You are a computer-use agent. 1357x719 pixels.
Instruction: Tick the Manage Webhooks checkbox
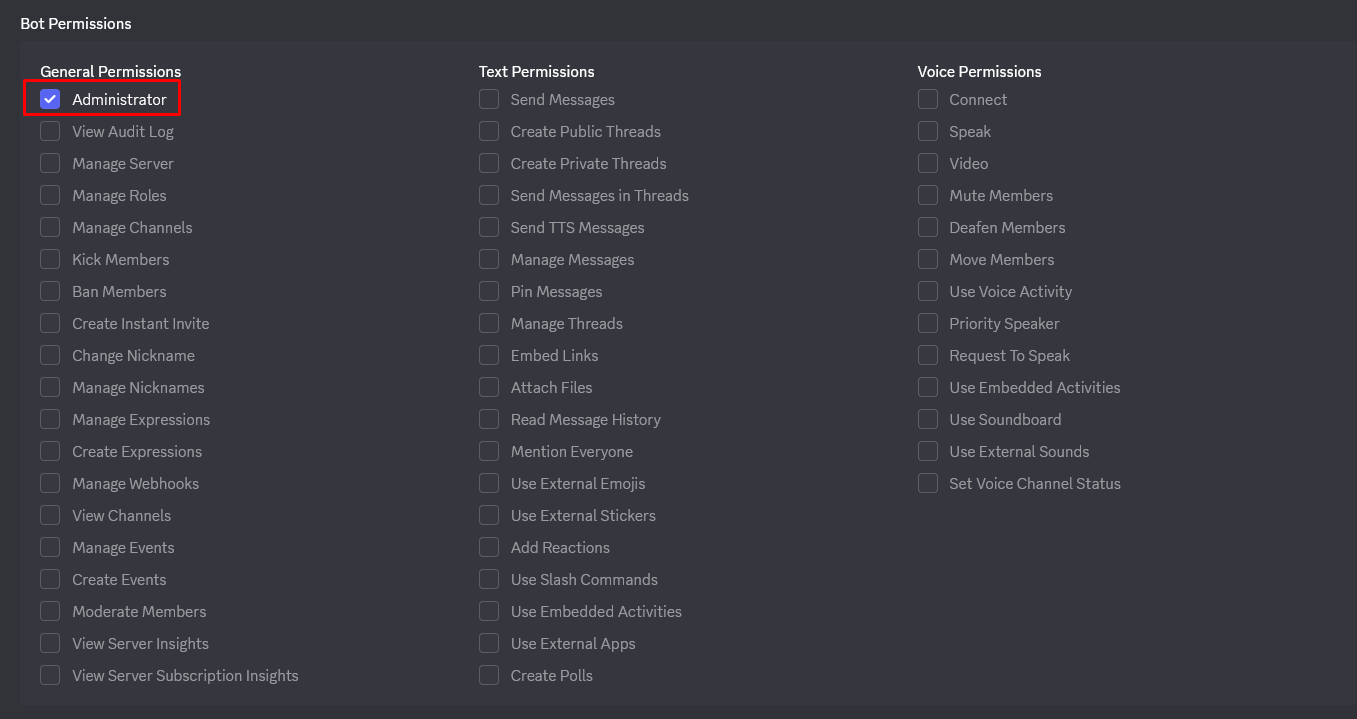tap(50, 484)
